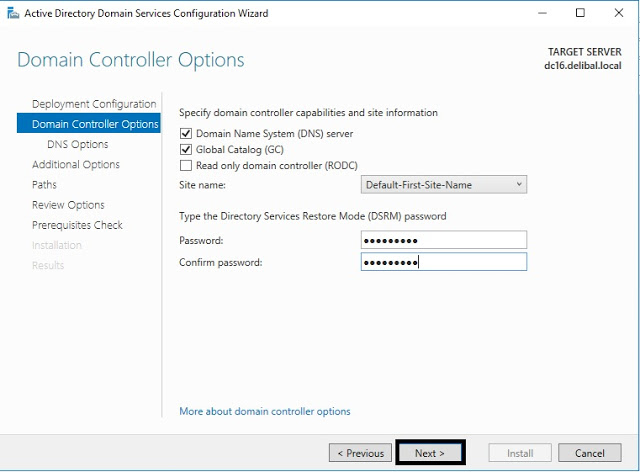Uncheck Domain Name System (DNS) server checkbox

[186, 134]
